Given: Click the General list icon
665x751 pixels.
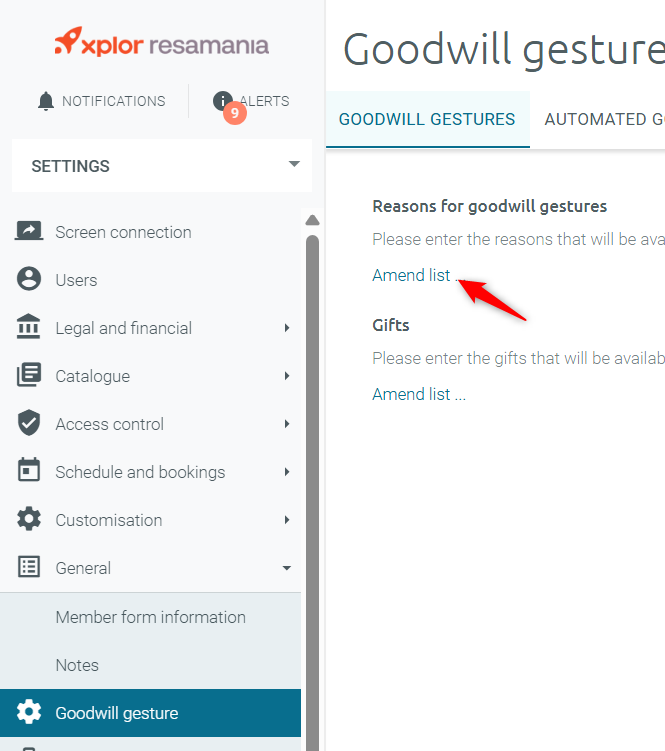Looking at the screenshot, I should click(29, 567).
